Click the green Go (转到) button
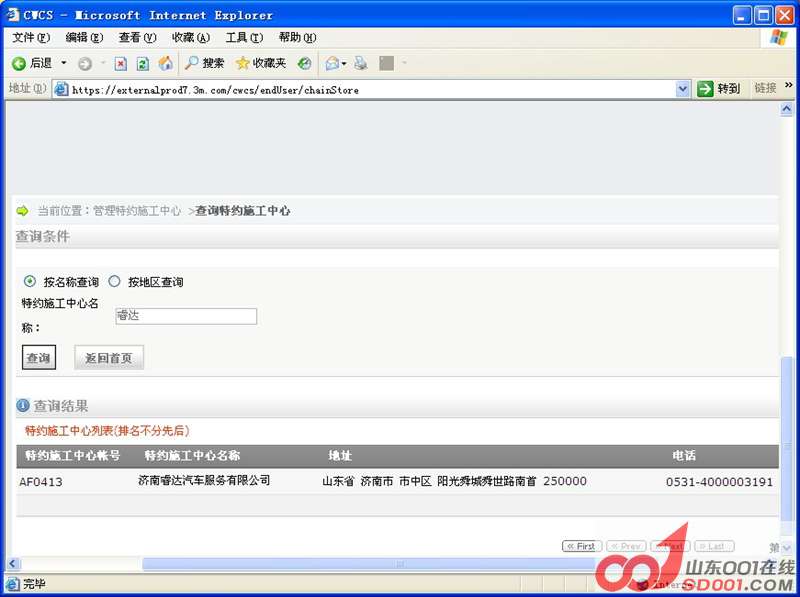The width and height of the screenshot is (800, 597). [718, 89]
